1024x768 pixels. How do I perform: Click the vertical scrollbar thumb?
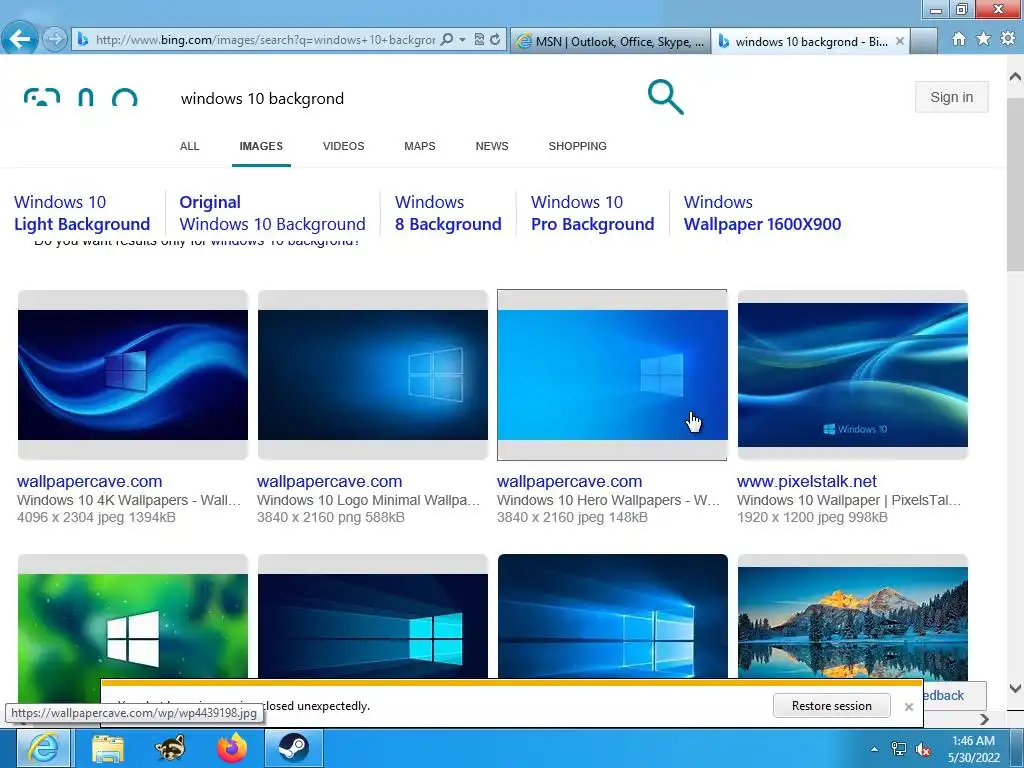pos(1015,184)
